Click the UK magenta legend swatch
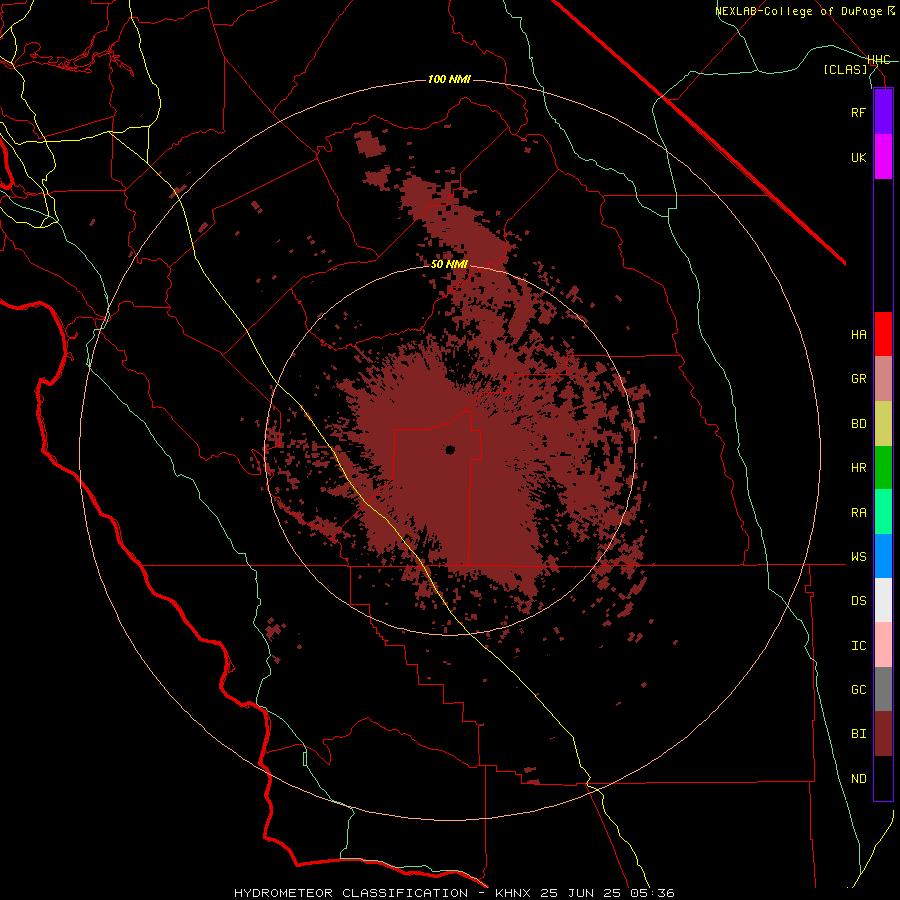 tap(883, 157)
